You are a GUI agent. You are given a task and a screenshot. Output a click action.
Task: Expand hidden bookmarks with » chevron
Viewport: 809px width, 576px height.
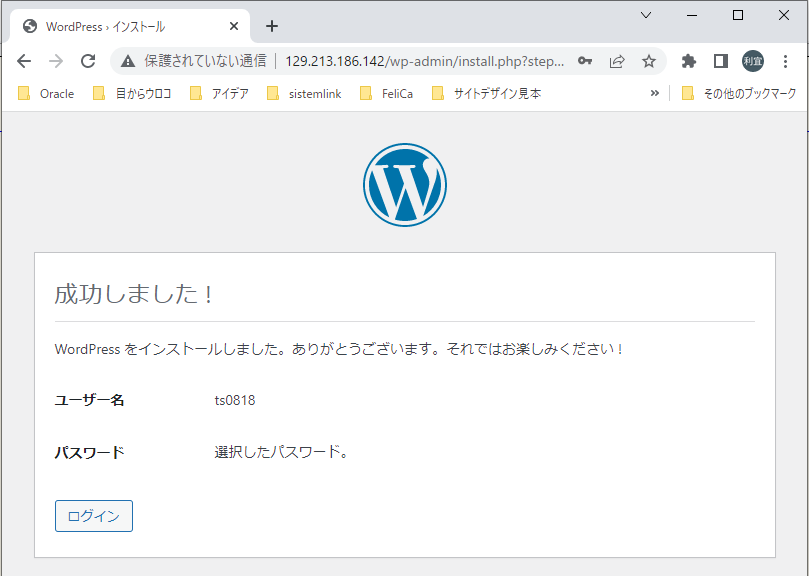click(x=655, y=93)
